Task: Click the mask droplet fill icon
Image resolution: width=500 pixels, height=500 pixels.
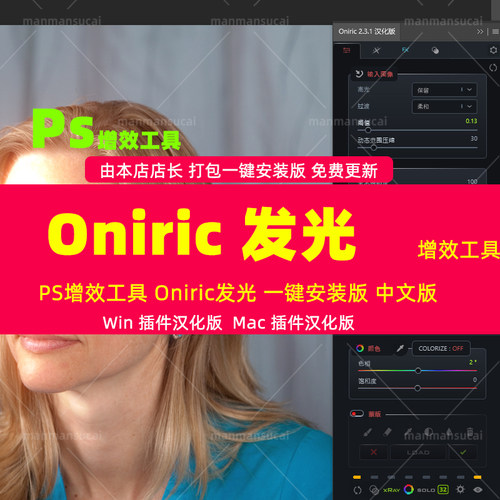Action: (449, 432)
